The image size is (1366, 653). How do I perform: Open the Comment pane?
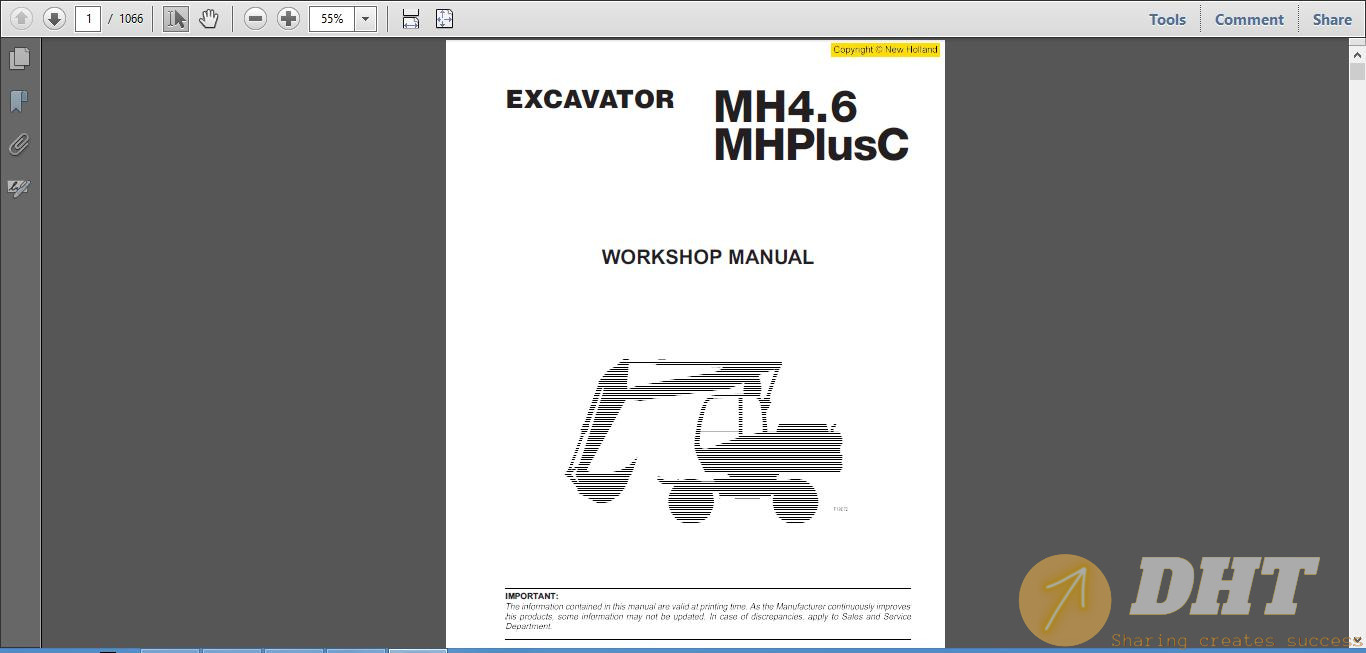[x=1249, y=19]
